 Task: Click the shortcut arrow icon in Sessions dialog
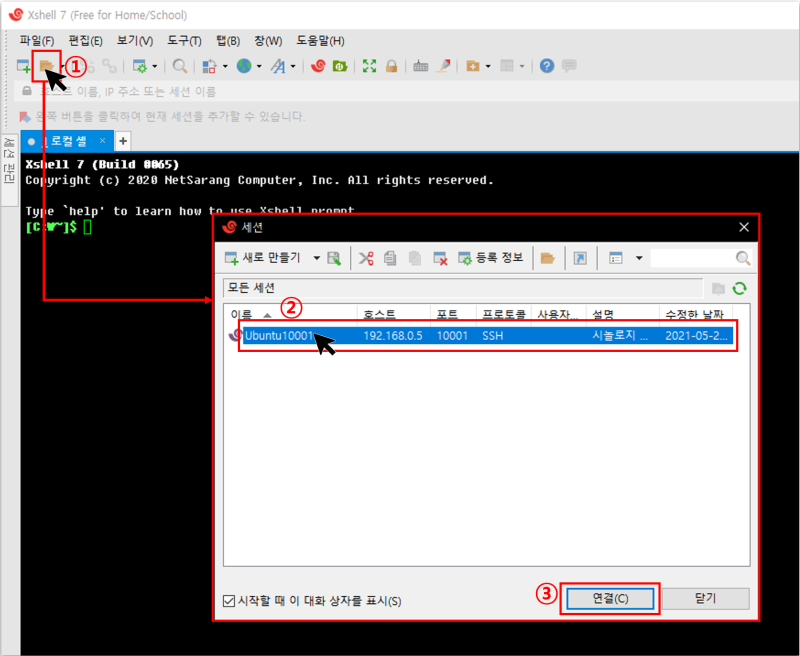580,258
